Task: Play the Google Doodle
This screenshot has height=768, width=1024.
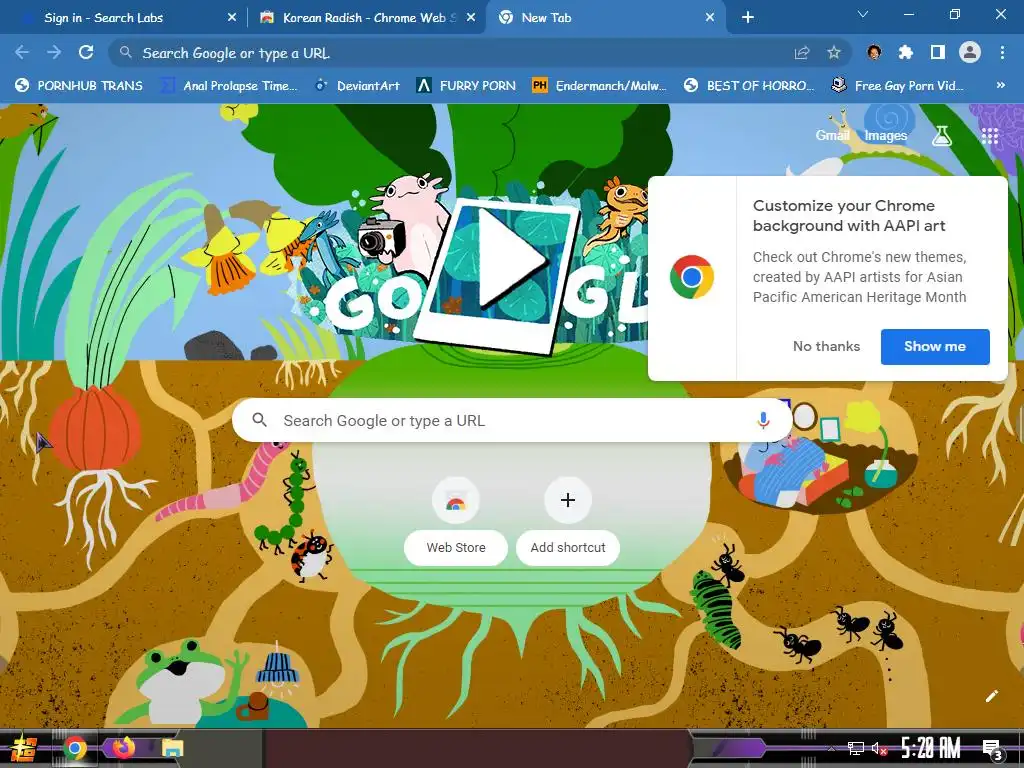Action: [511, 259]
